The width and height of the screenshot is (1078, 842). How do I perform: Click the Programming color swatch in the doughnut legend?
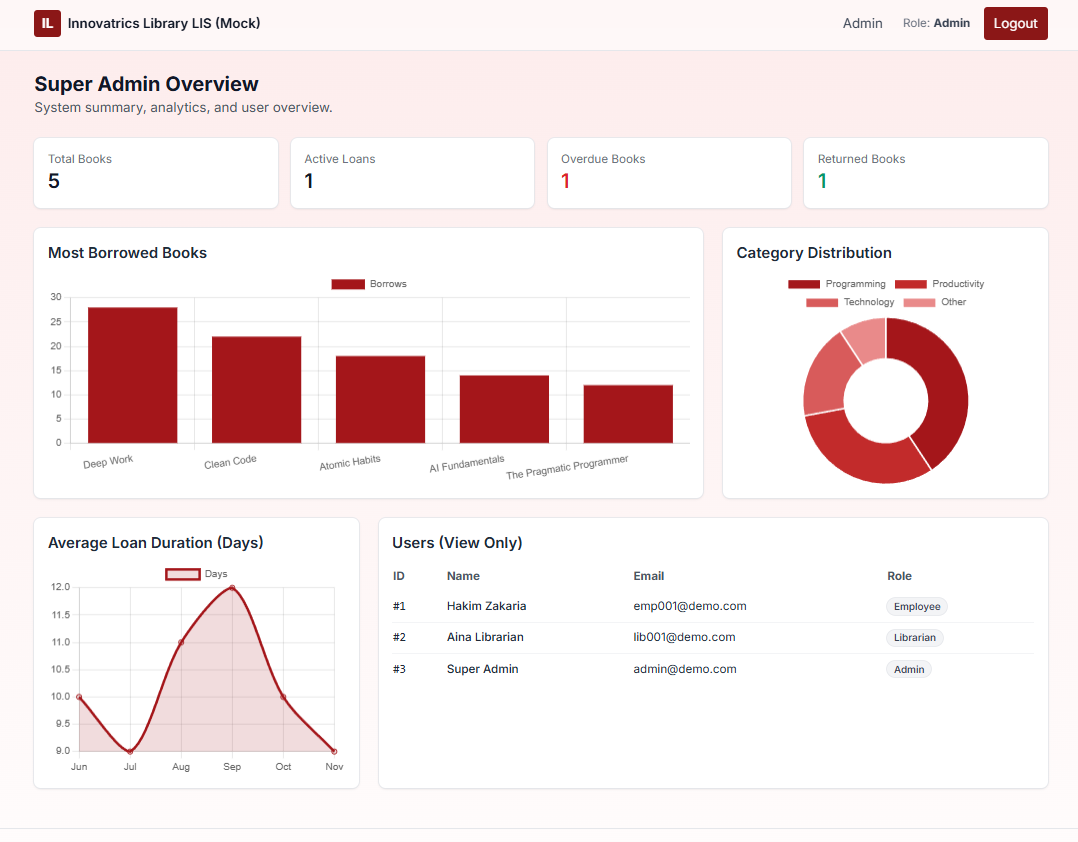coord(803,283)
